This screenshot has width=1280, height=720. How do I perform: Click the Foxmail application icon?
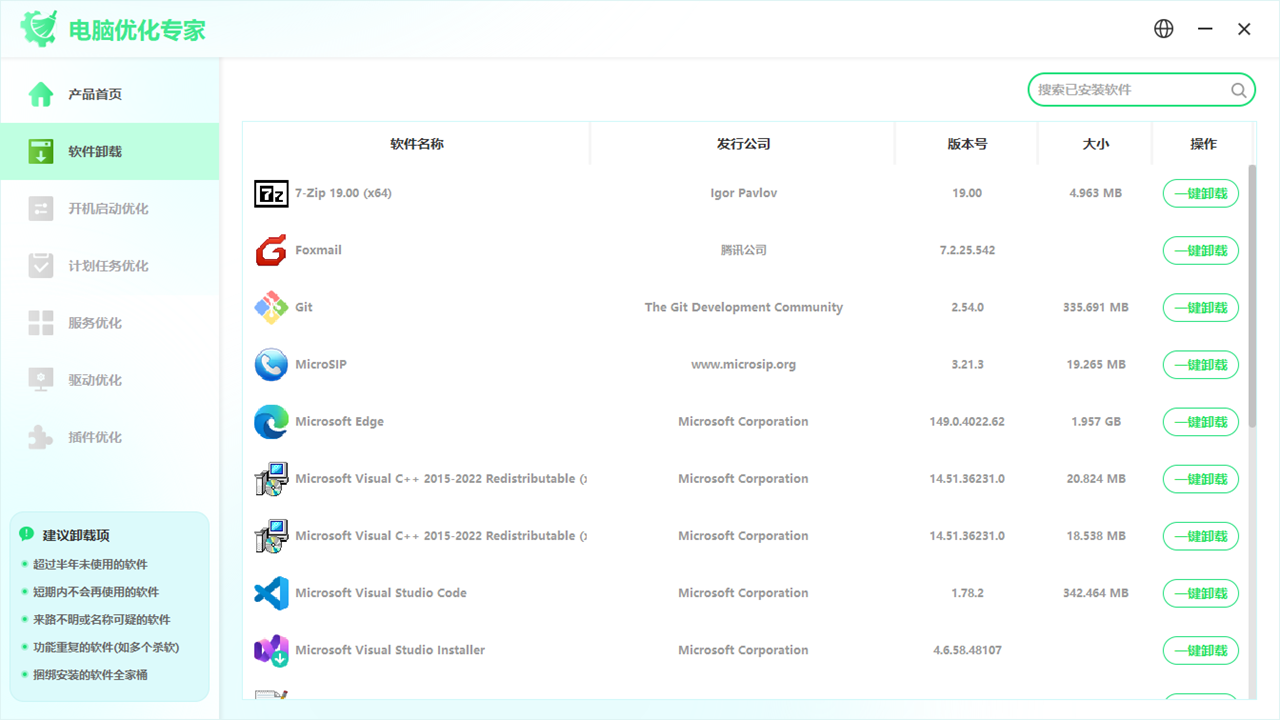(271, 251)
